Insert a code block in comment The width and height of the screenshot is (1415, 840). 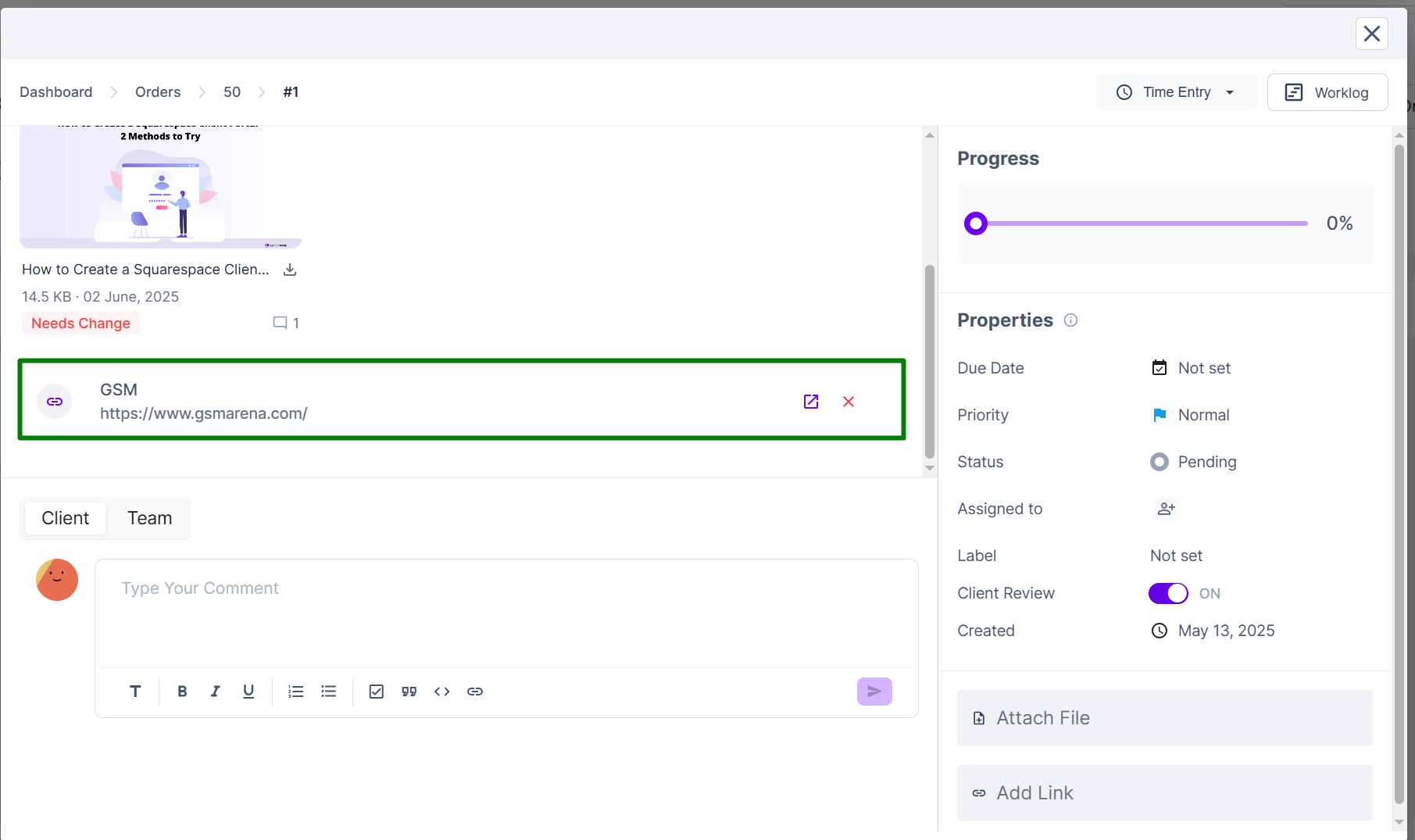pos(442,692)
